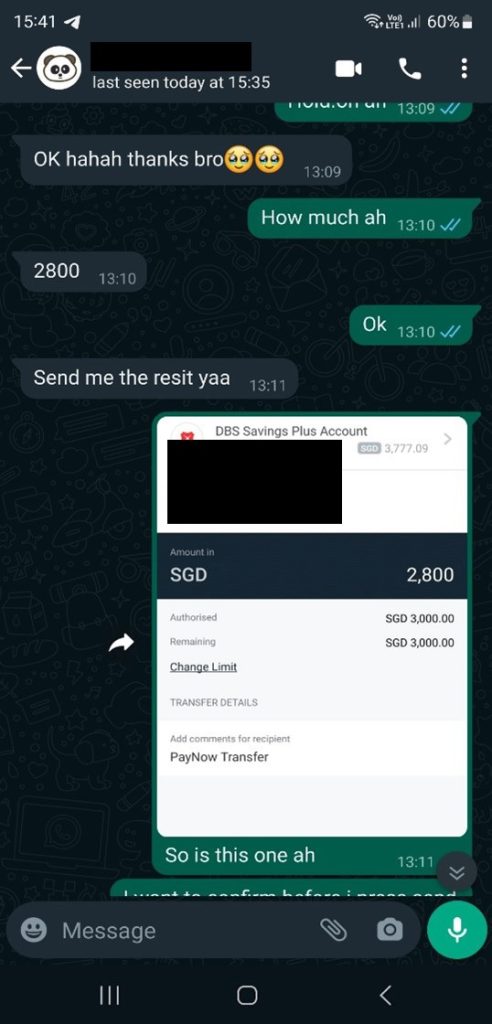Image resolution: width=492 pixels, height=1024 pixels.
Task: Tap the paperclip attach icon
Action: (x=333, y=930)
